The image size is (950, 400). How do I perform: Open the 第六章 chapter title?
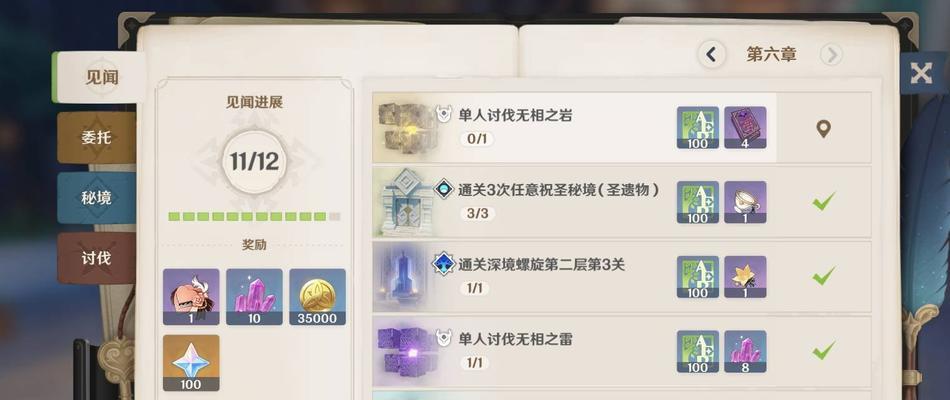(x=771, y=55)
